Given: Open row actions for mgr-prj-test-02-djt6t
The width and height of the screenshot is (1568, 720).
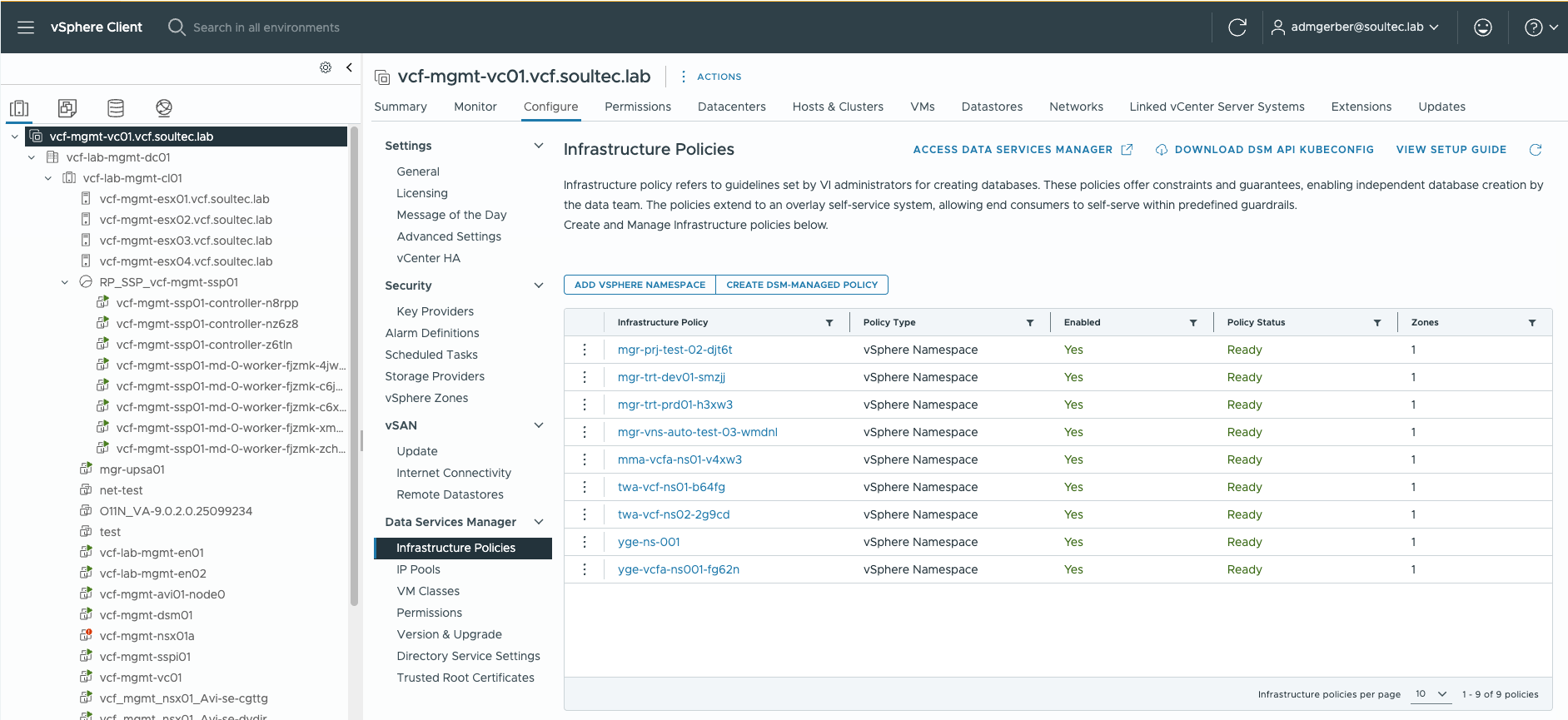Looking at the screenshot, I should pos(585,350).
